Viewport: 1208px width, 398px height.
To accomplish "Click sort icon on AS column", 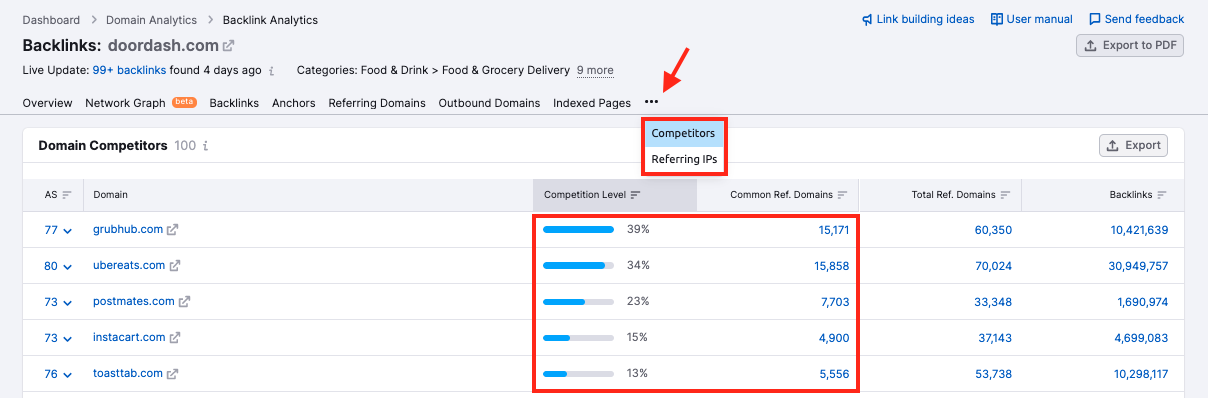I will click(67, 195).
